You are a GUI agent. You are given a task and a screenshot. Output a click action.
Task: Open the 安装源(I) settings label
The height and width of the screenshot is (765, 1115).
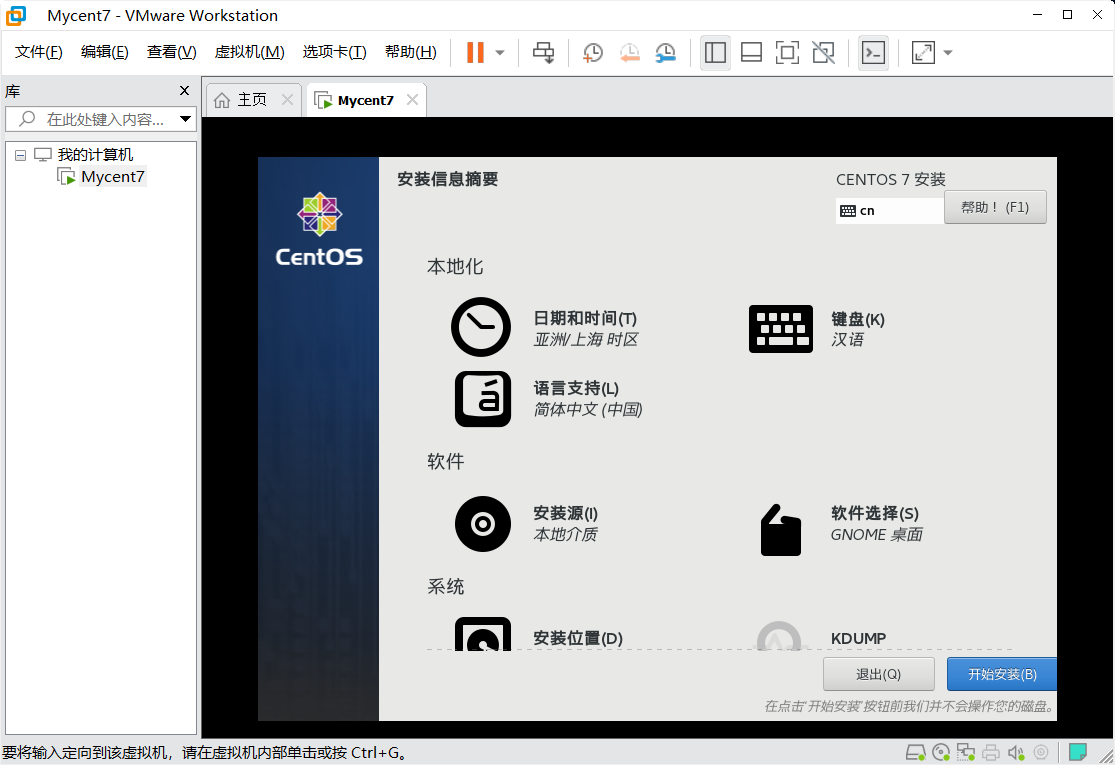pos(565,513)
